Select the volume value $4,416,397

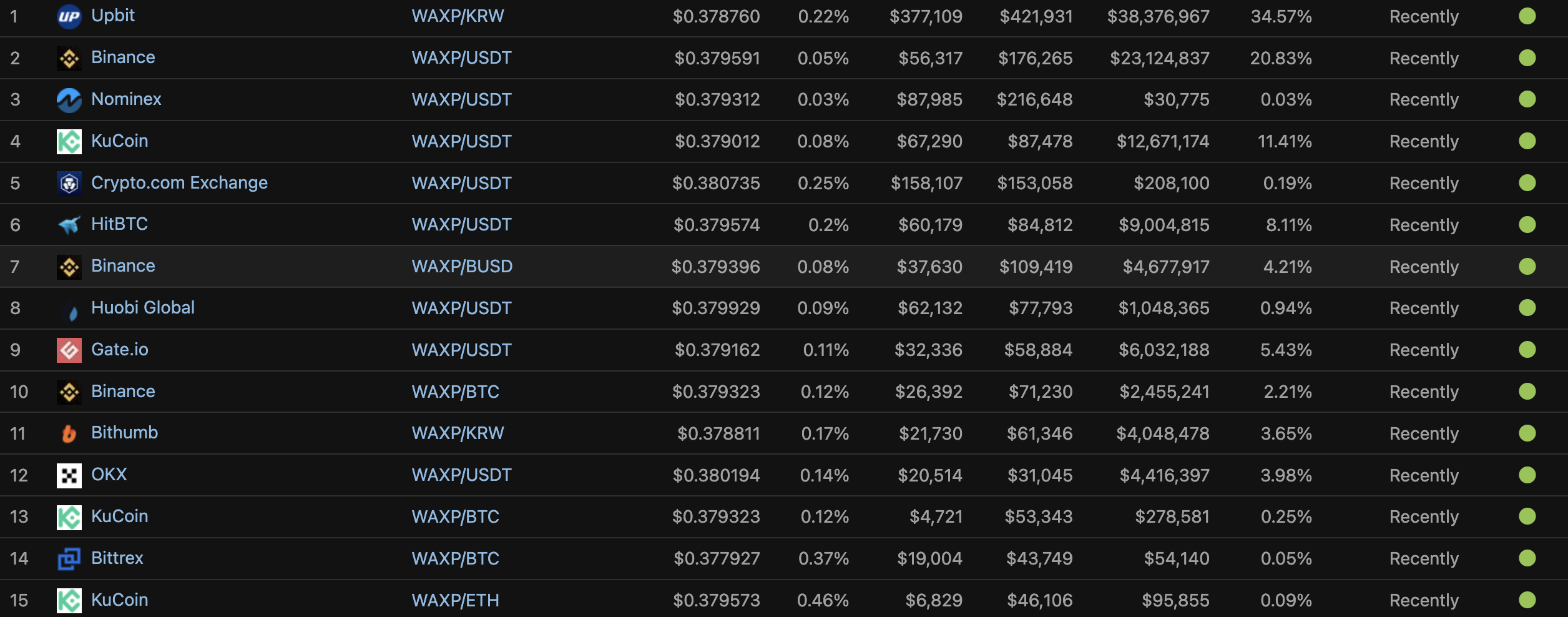tap(1165, 475)
